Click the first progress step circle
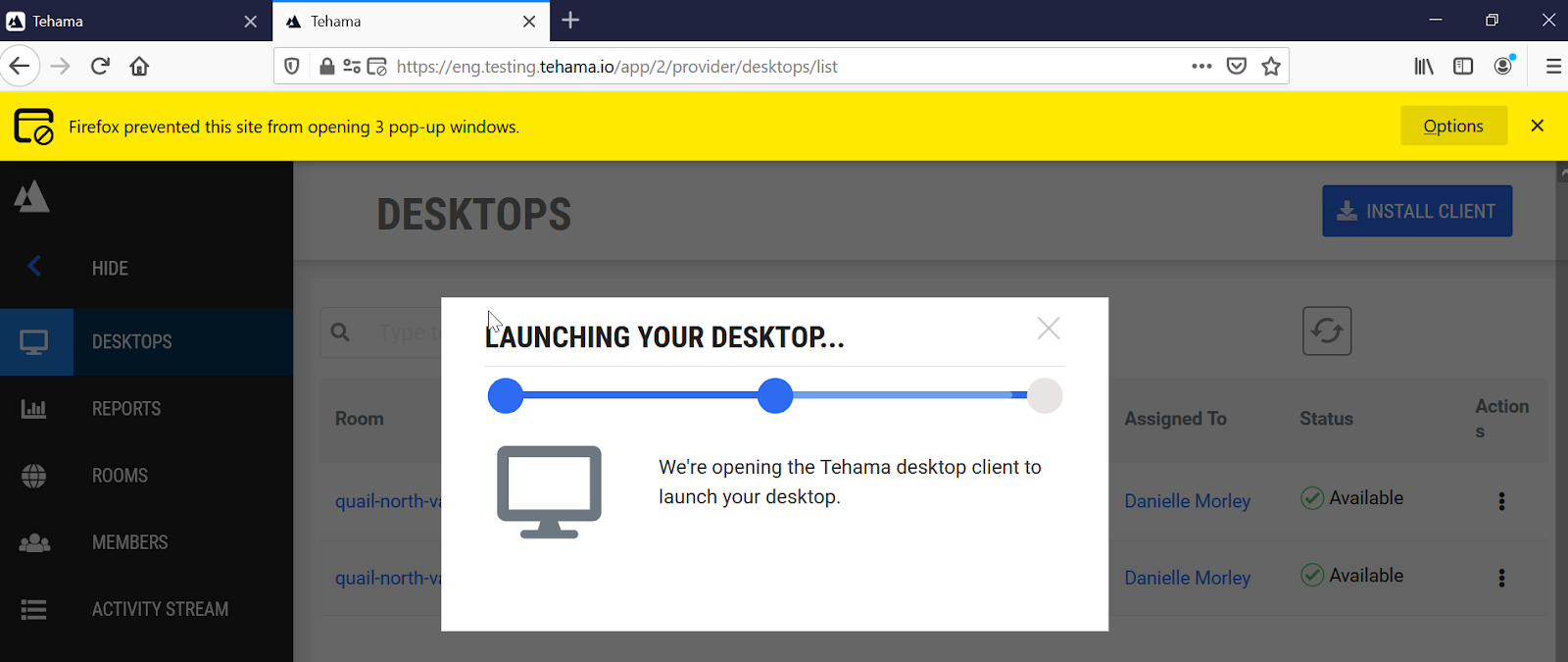This screenshot has height=662, width=1568. point(506,395)
